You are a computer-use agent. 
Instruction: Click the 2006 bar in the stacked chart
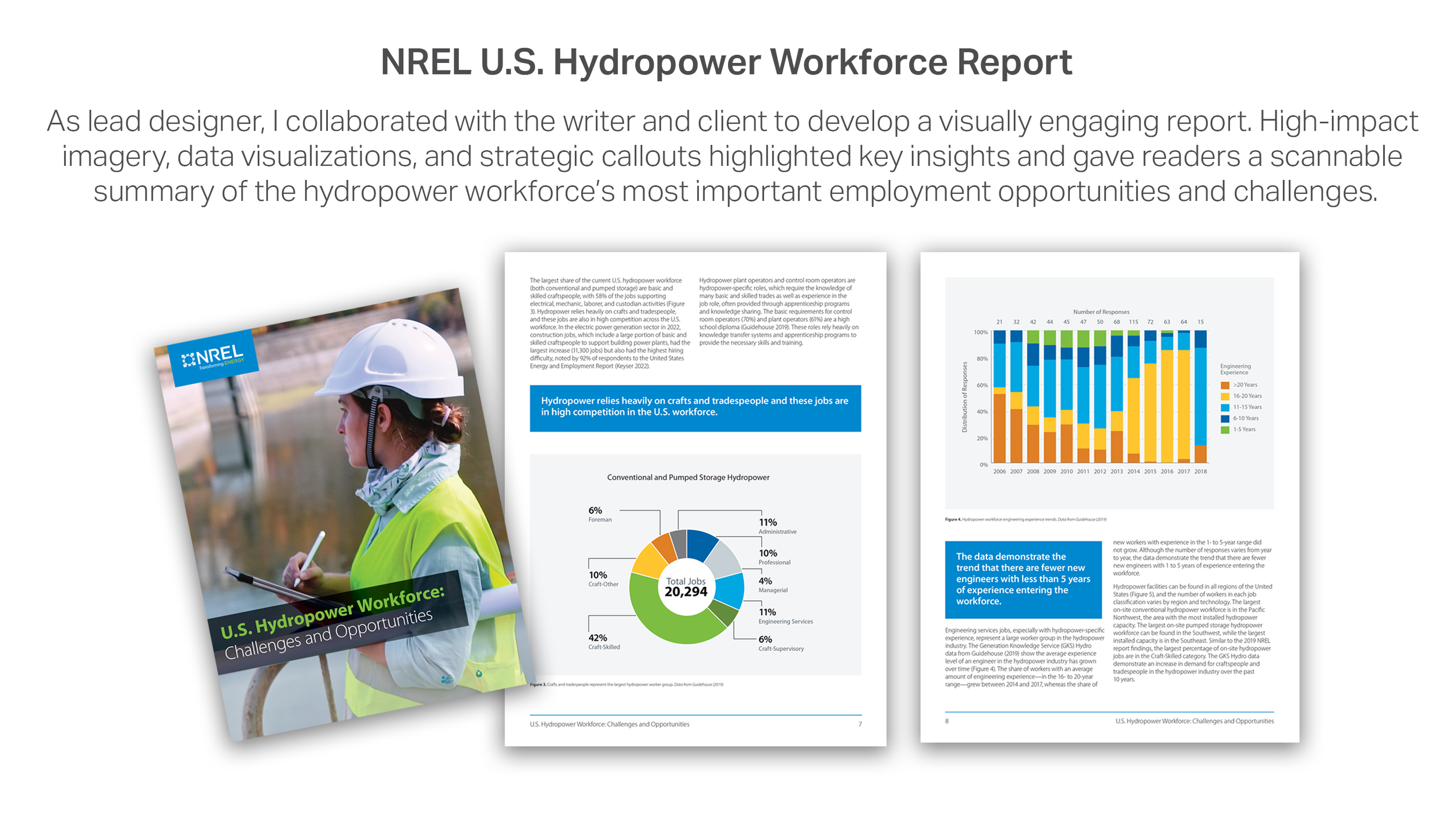click(x=999, y=396)
